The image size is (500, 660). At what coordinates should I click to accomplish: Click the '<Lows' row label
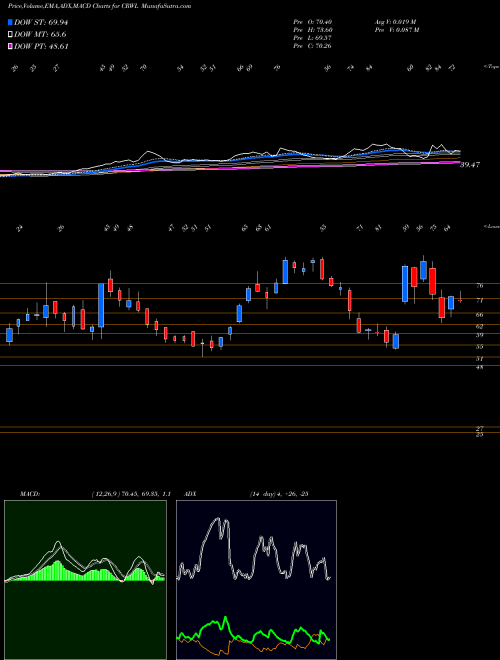491,227
